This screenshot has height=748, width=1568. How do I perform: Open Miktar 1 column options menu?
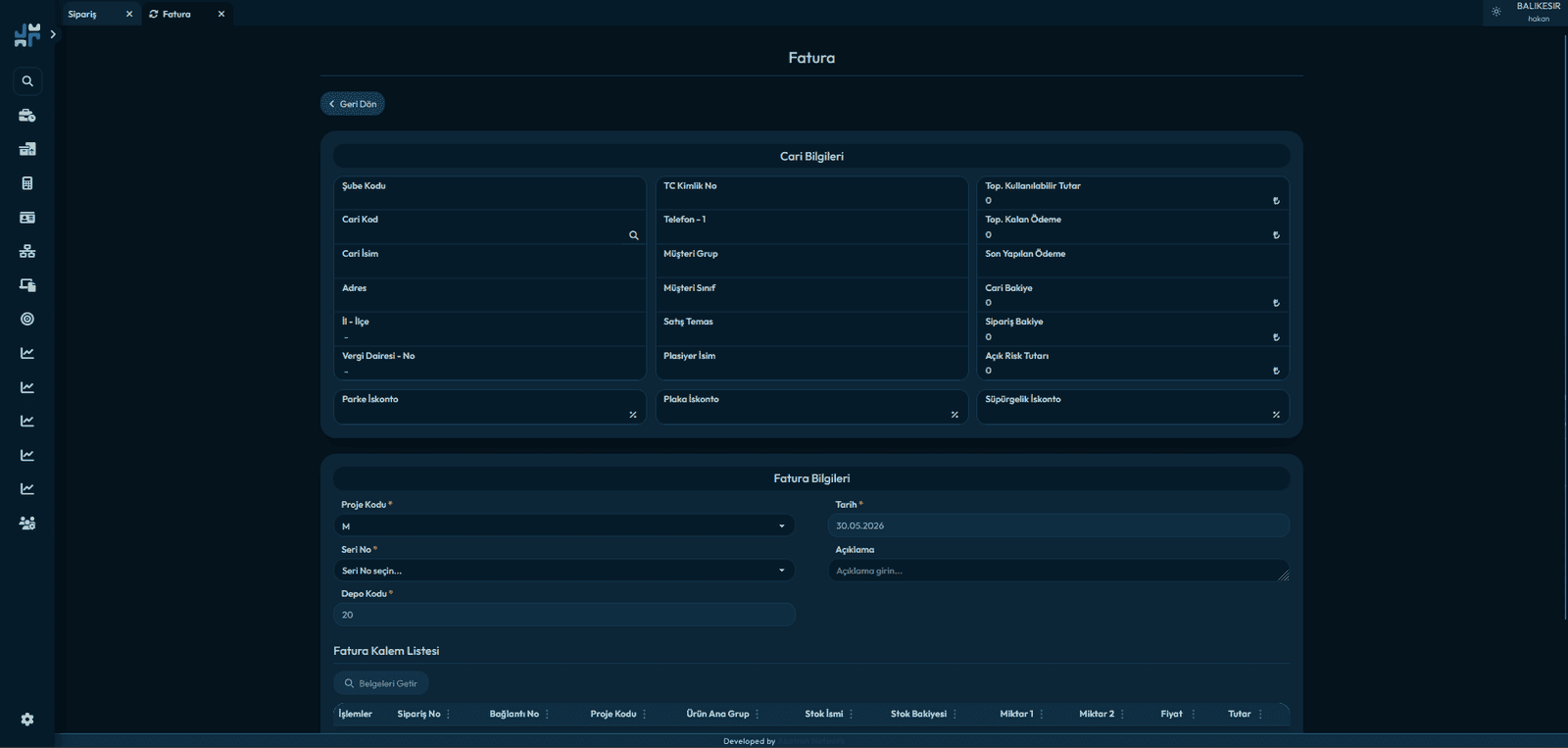click(x=1041, y=714)
